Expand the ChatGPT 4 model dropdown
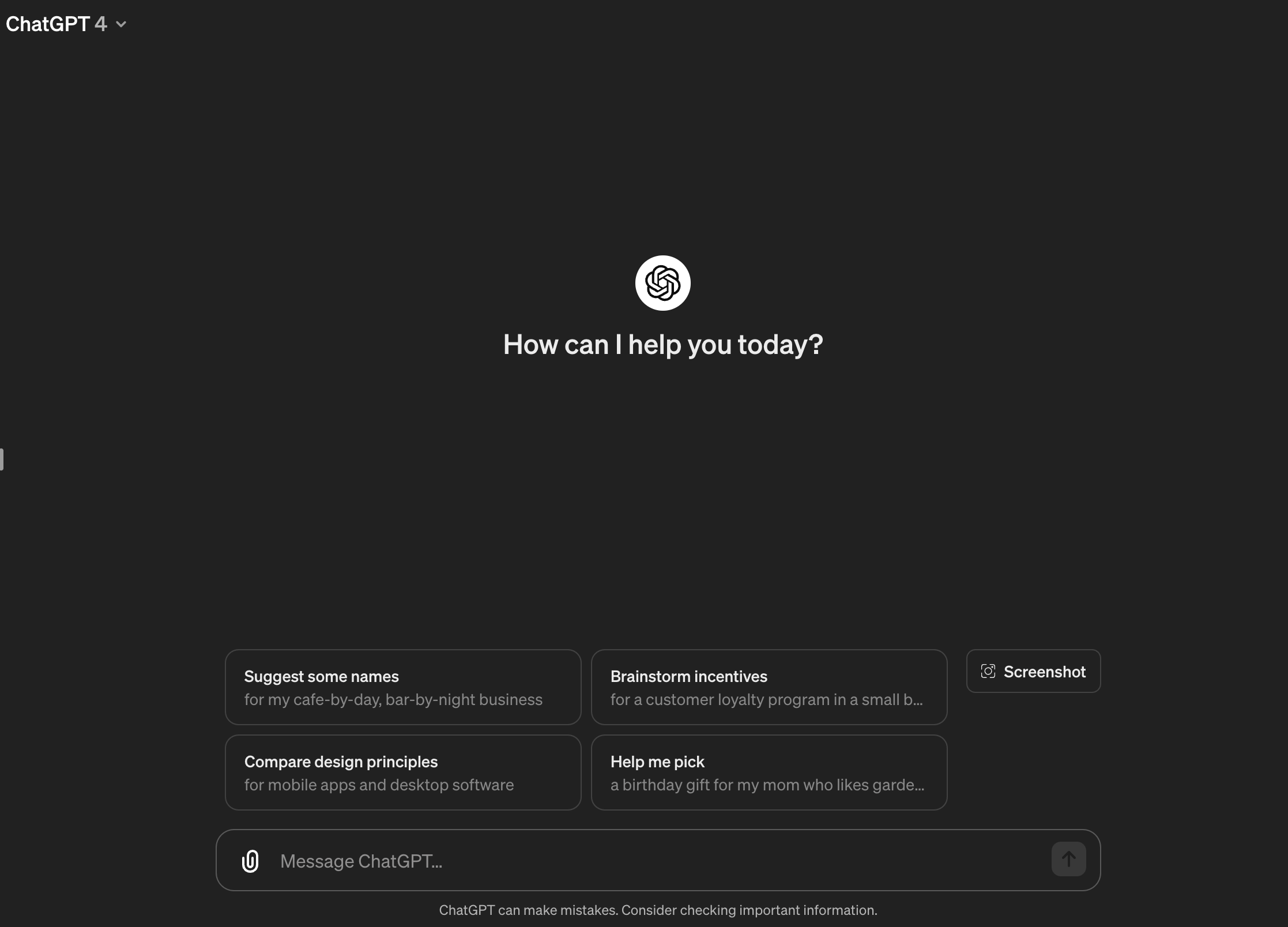 (120, 23)
